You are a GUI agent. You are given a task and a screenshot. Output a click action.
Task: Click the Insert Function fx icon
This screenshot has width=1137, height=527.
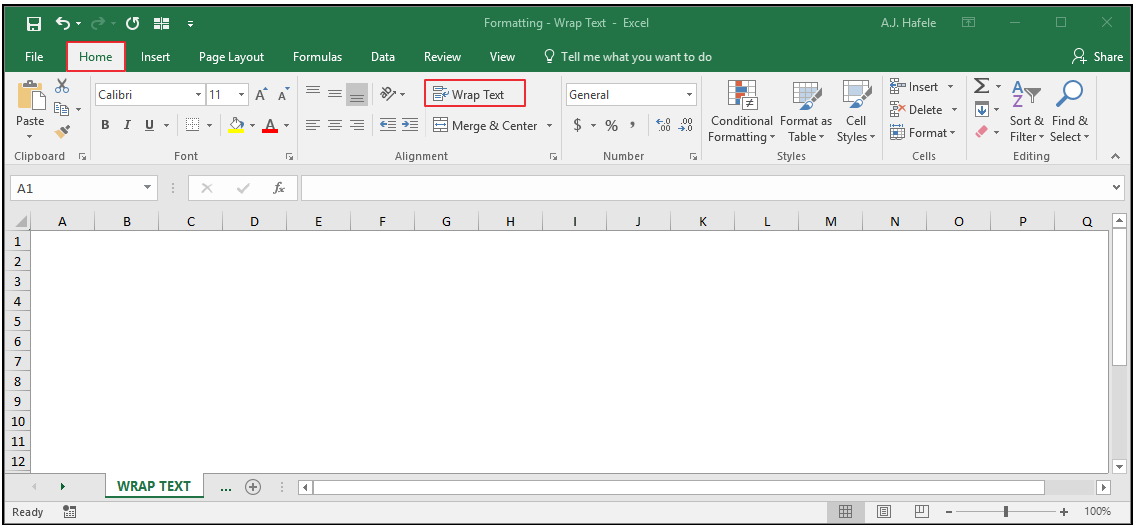point(279,188)
